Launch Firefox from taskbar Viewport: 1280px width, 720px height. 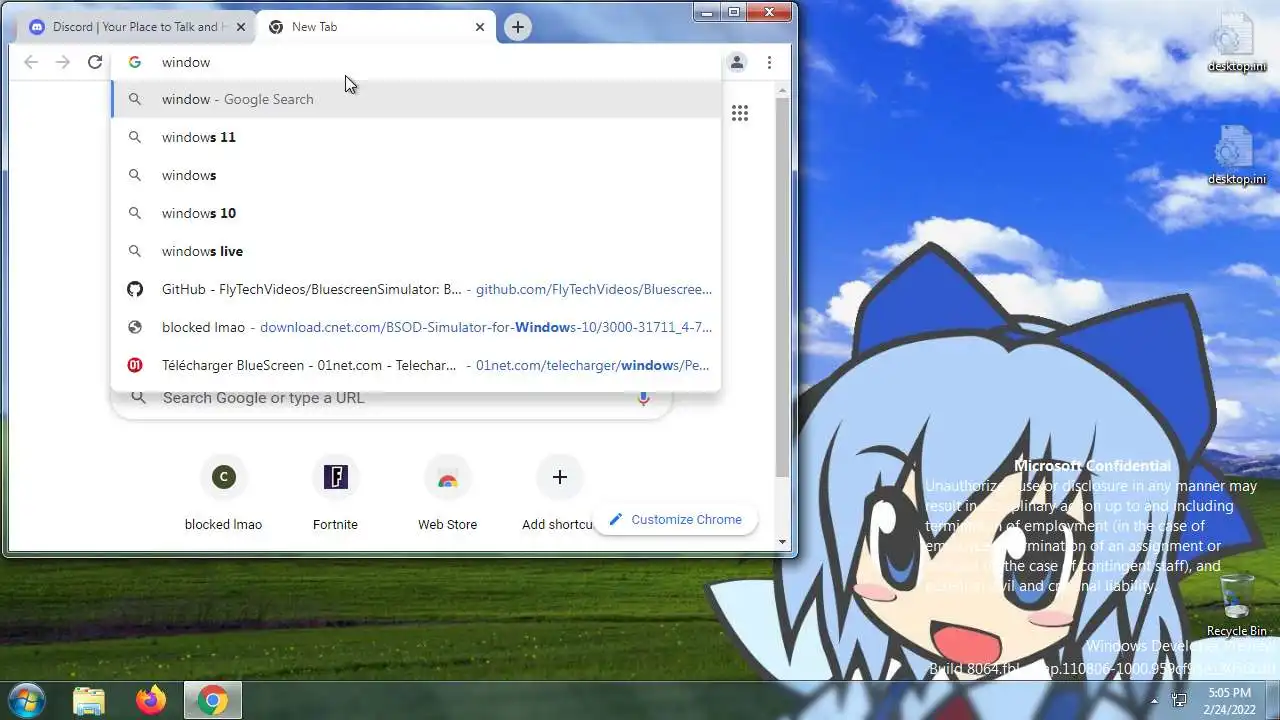pyautogui.click(x=151, y=700)
